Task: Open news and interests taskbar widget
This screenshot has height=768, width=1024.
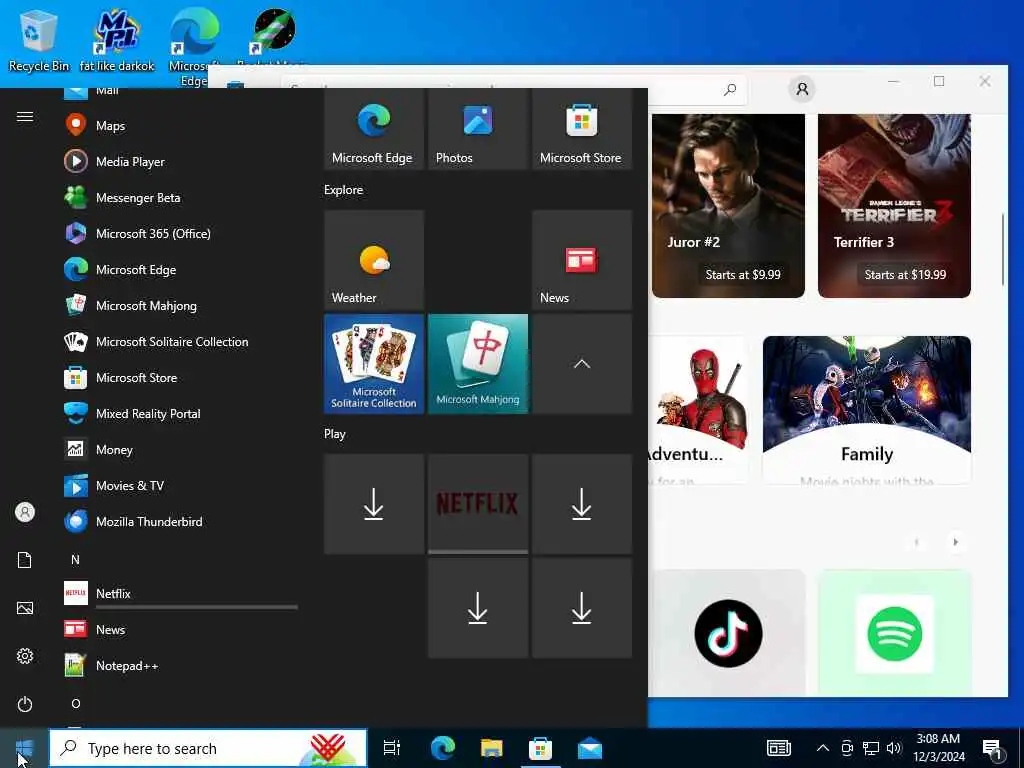Action: point(778,748)
